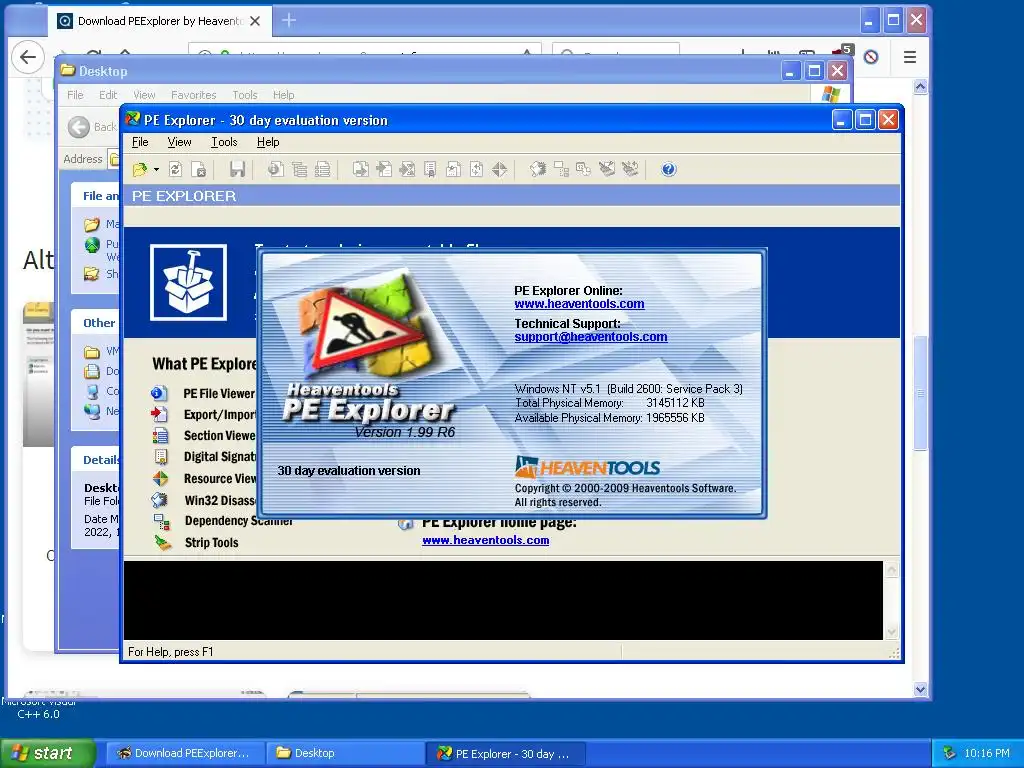Open the View menu in PE Explorer

tap(179, 142)
